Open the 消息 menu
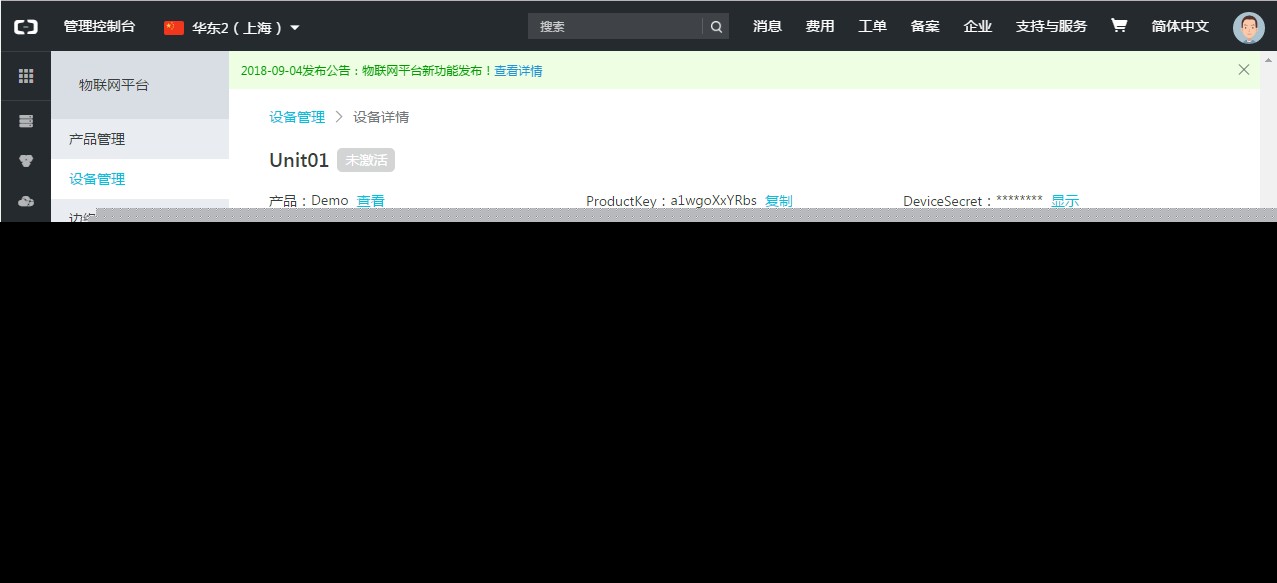The height and width of the screenshot is (583, 1277). [x=767, y=26]
